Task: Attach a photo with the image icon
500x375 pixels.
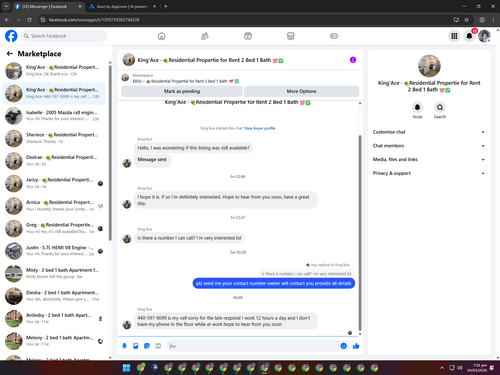Action: coord(136,346)
